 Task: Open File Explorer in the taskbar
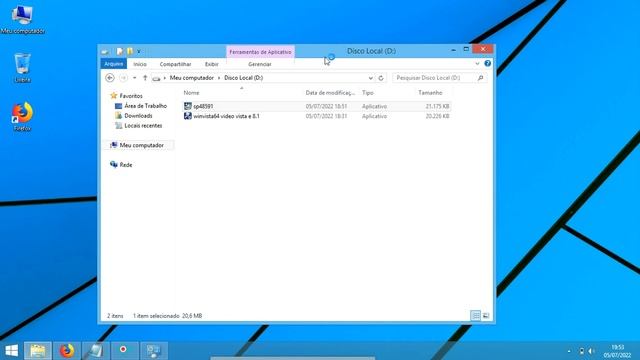click(38, 351)
